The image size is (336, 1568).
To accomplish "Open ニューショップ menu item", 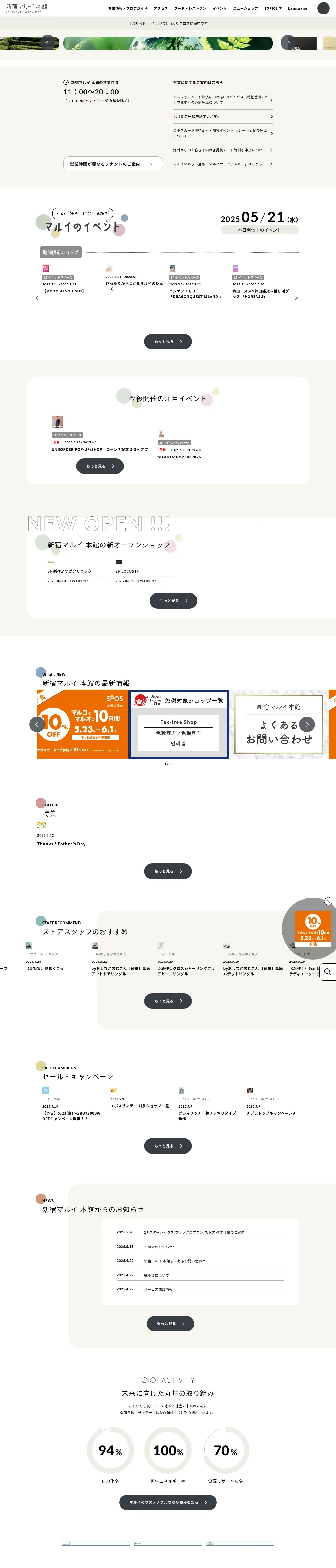I will (x=245, y=9).
